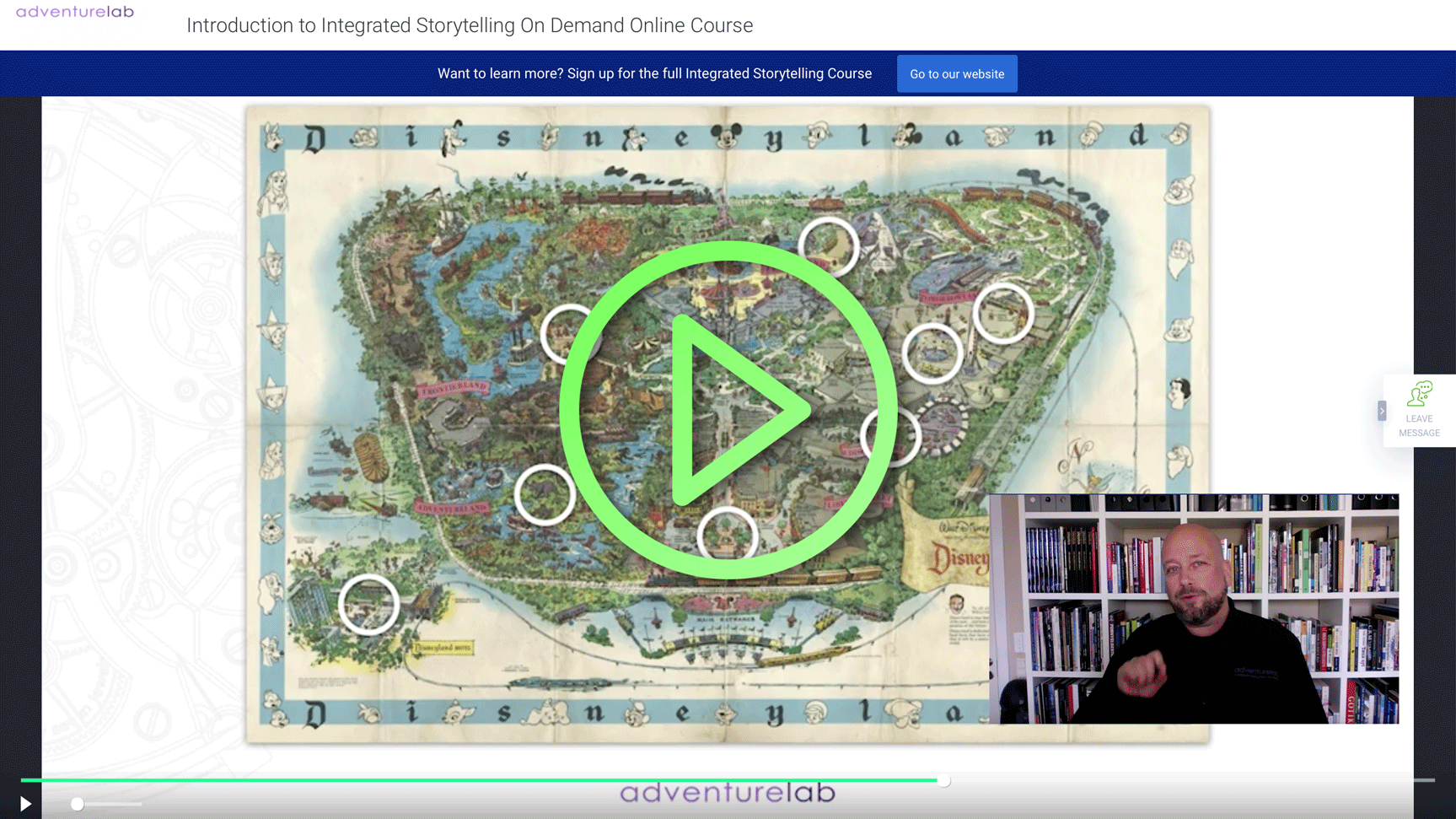This screenshot has width=1456, height=819.
Task: Click the video progress bar handle
Action: pos(943,780)
